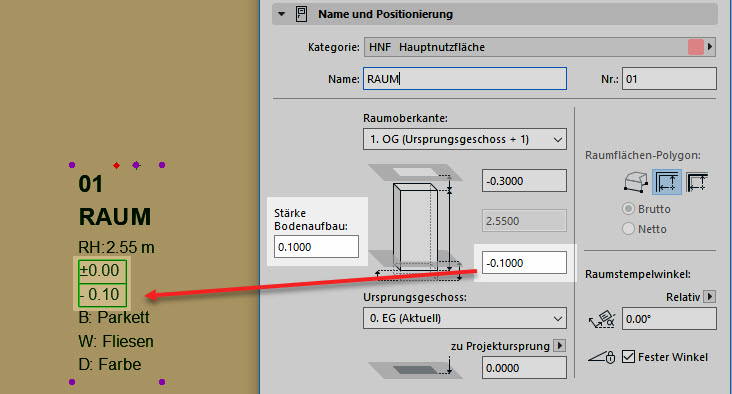732x394 pixels.
Task: Click the Nr. field containing 01
Action: click(669, 79)
